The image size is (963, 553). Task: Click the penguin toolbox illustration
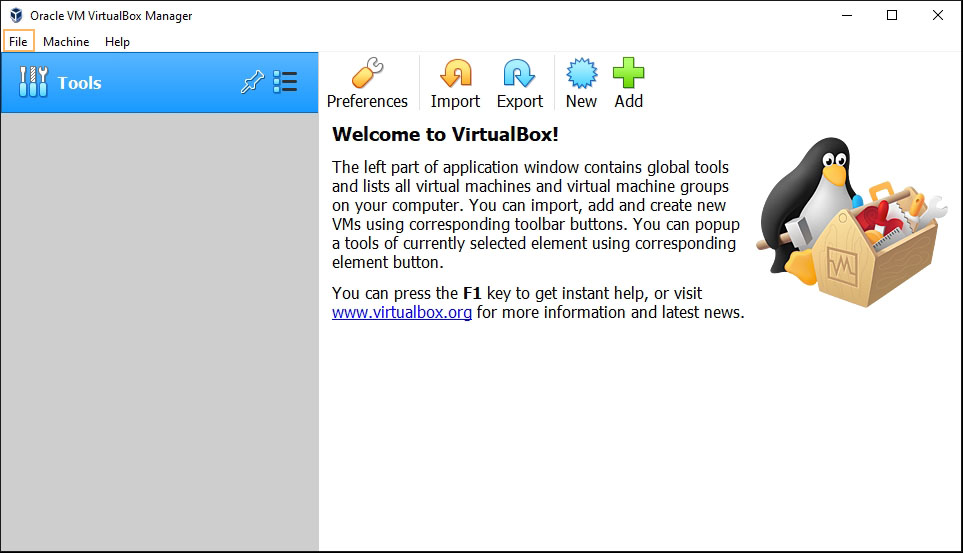[x=852, y=222]
